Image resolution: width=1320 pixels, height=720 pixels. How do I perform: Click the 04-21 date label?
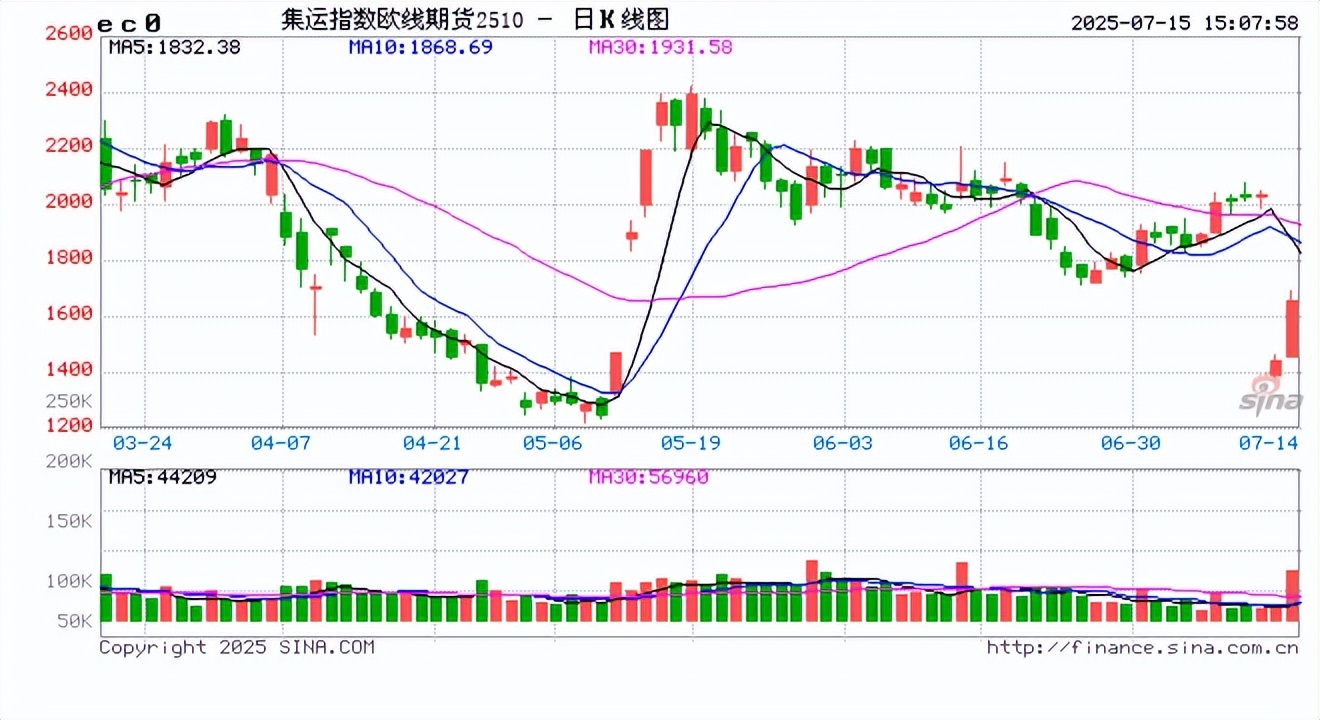(432, 442)
